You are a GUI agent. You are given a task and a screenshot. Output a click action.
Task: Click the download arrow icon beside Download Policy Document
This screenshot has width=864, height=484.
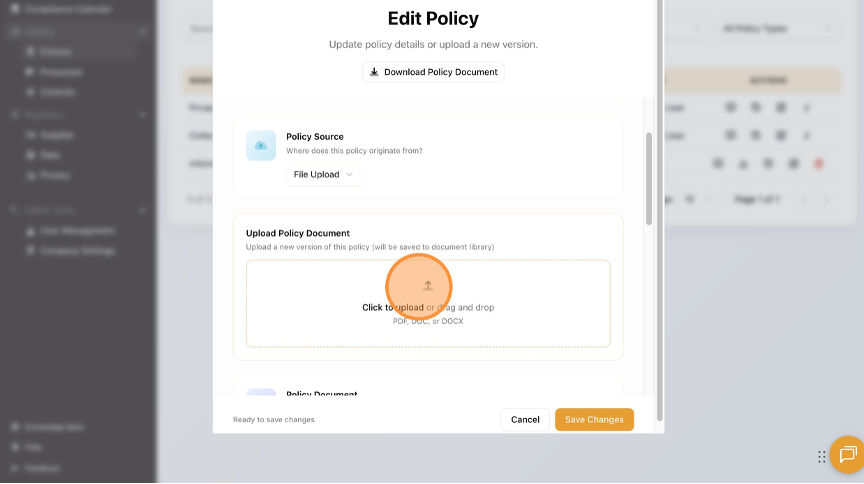pyautogui.click(x=374, y=72)
